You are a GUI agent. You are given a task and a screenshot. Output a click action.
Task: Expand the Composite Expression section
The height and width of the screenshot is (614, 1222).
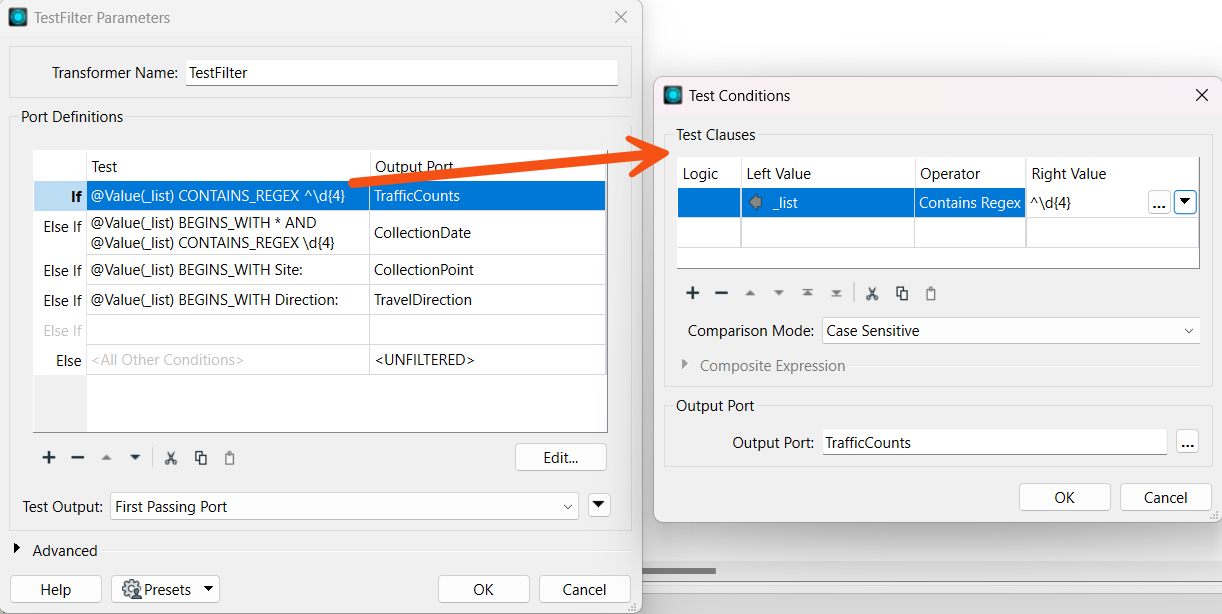coord(685,365)
